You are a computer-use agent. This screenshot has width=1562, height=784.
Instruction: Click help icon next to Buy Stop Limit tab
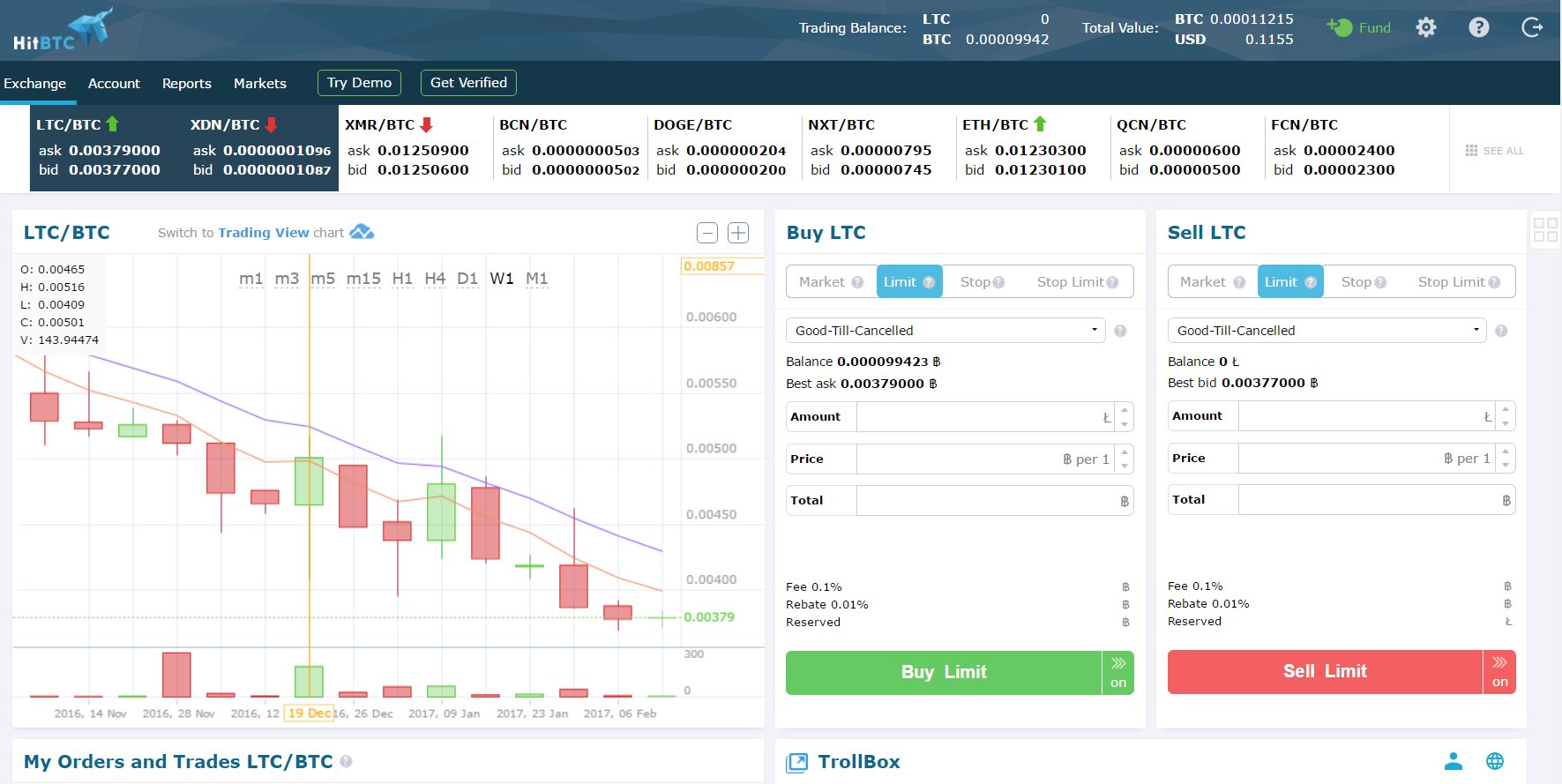(x=1112, y=282)
